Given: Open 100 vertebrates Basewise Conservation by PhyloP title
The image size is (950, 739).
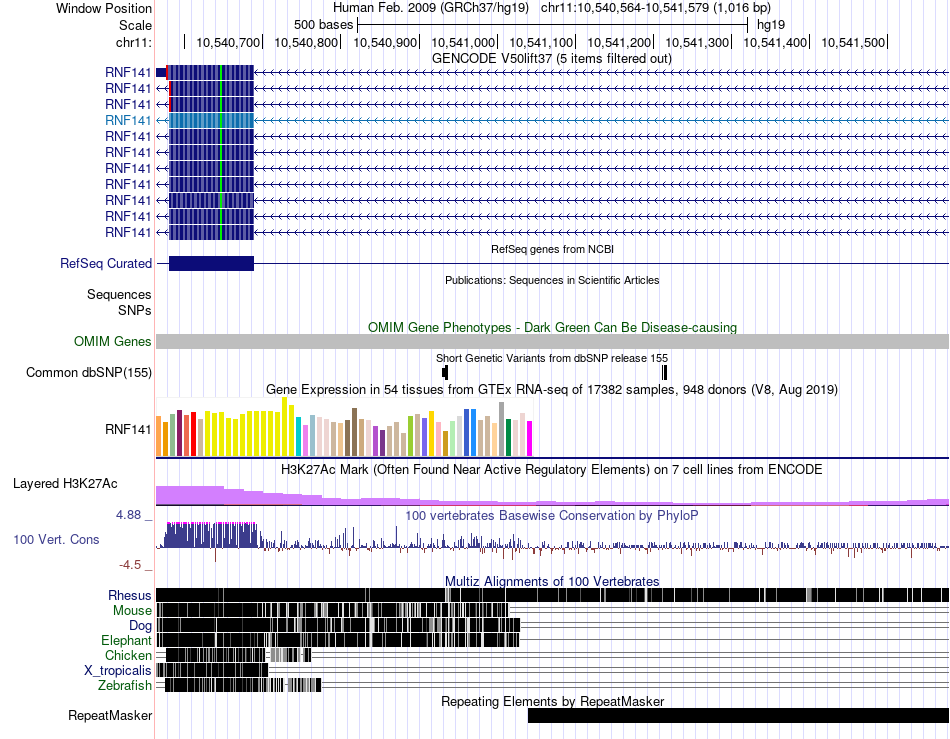Looking at the screenshot, I should pos(552,515).
